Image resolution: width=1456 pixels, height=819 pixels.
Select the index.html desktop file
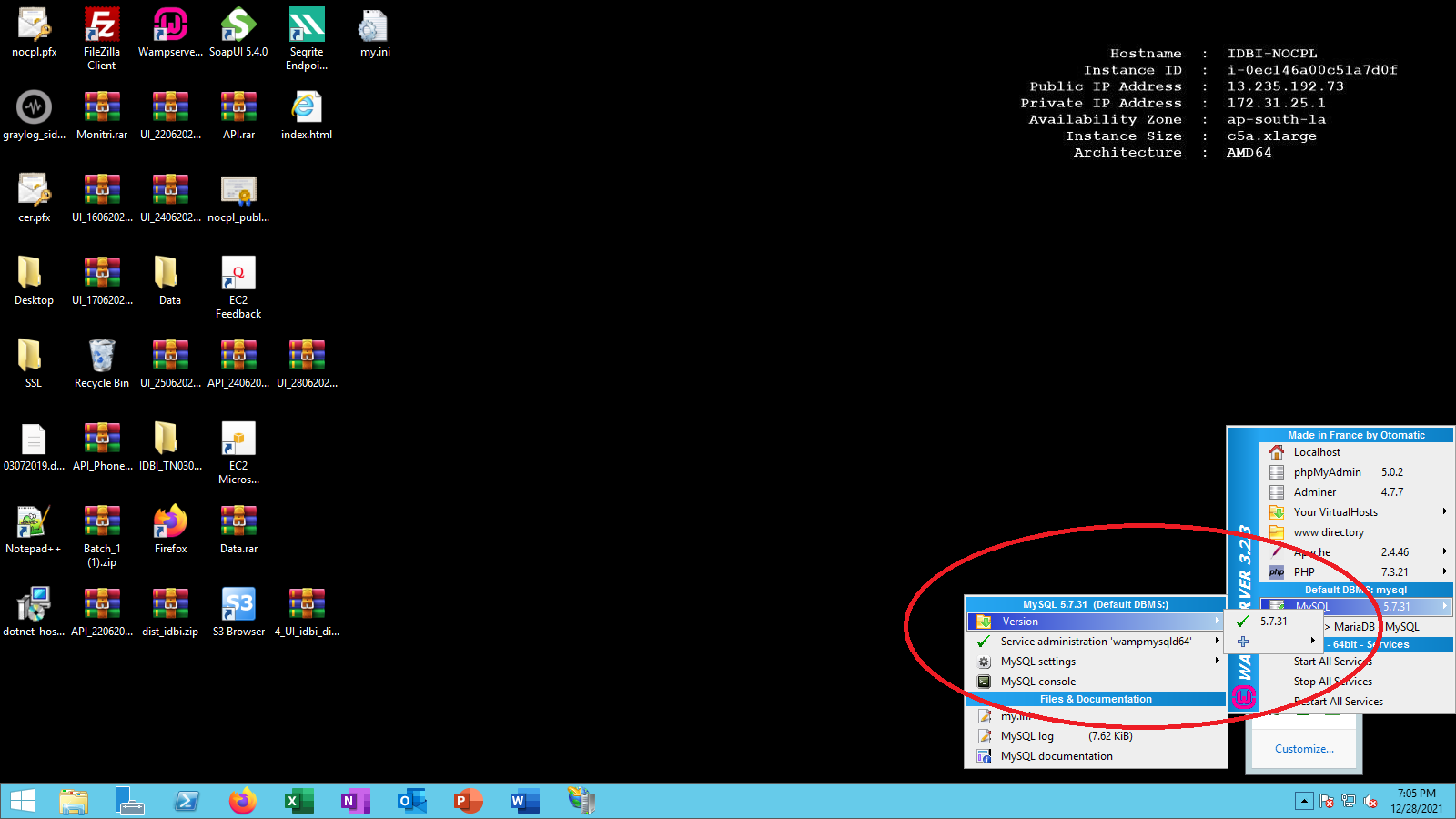(x=307, y=116)
